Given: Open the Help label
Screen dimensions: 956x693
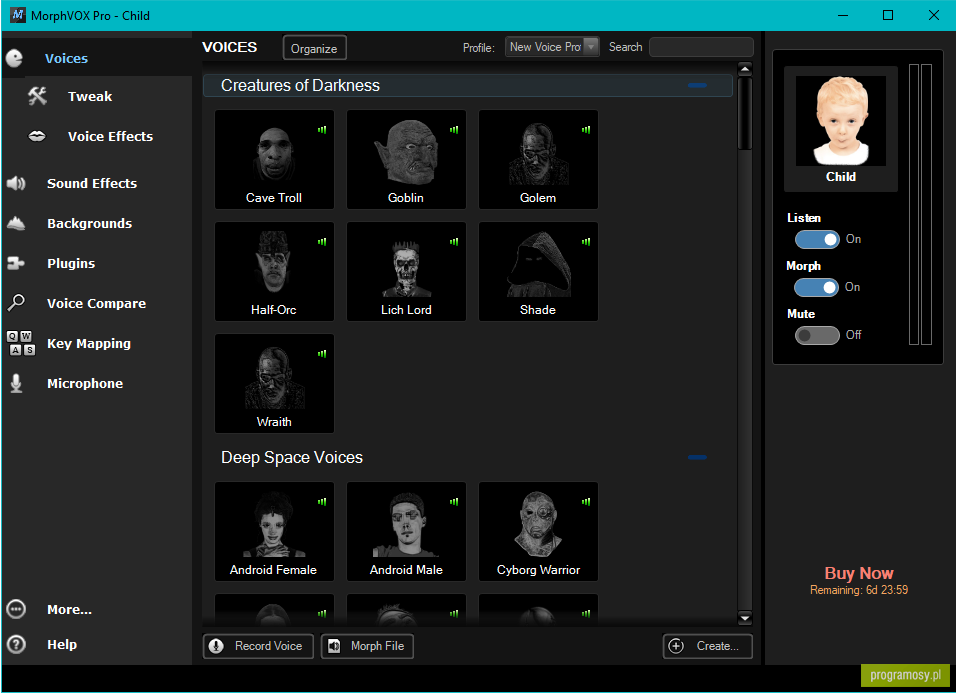Looking at the screenshot, I should [62, 644].
